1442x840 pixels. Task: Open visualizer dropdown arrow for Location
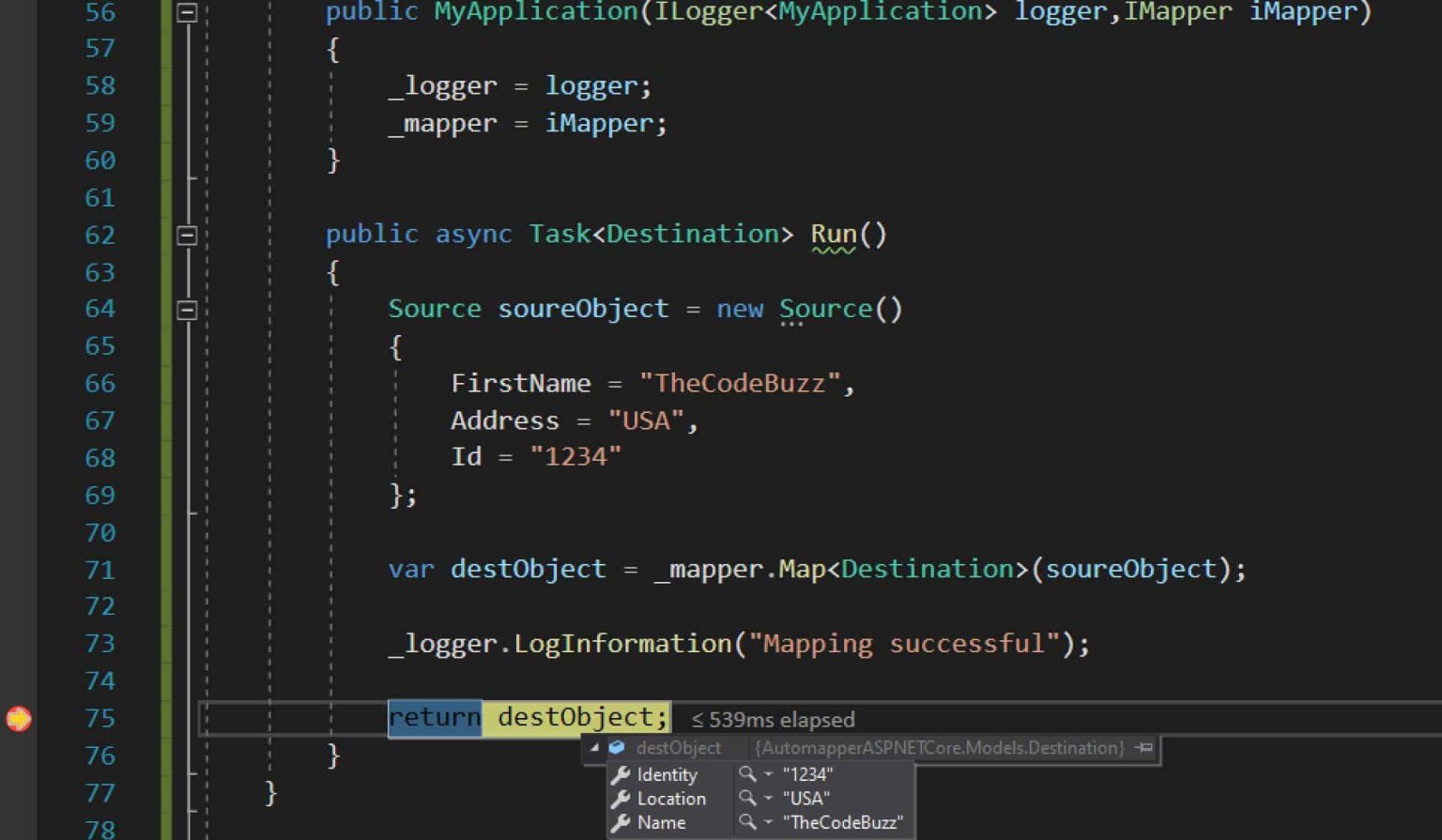pos(768,799)
